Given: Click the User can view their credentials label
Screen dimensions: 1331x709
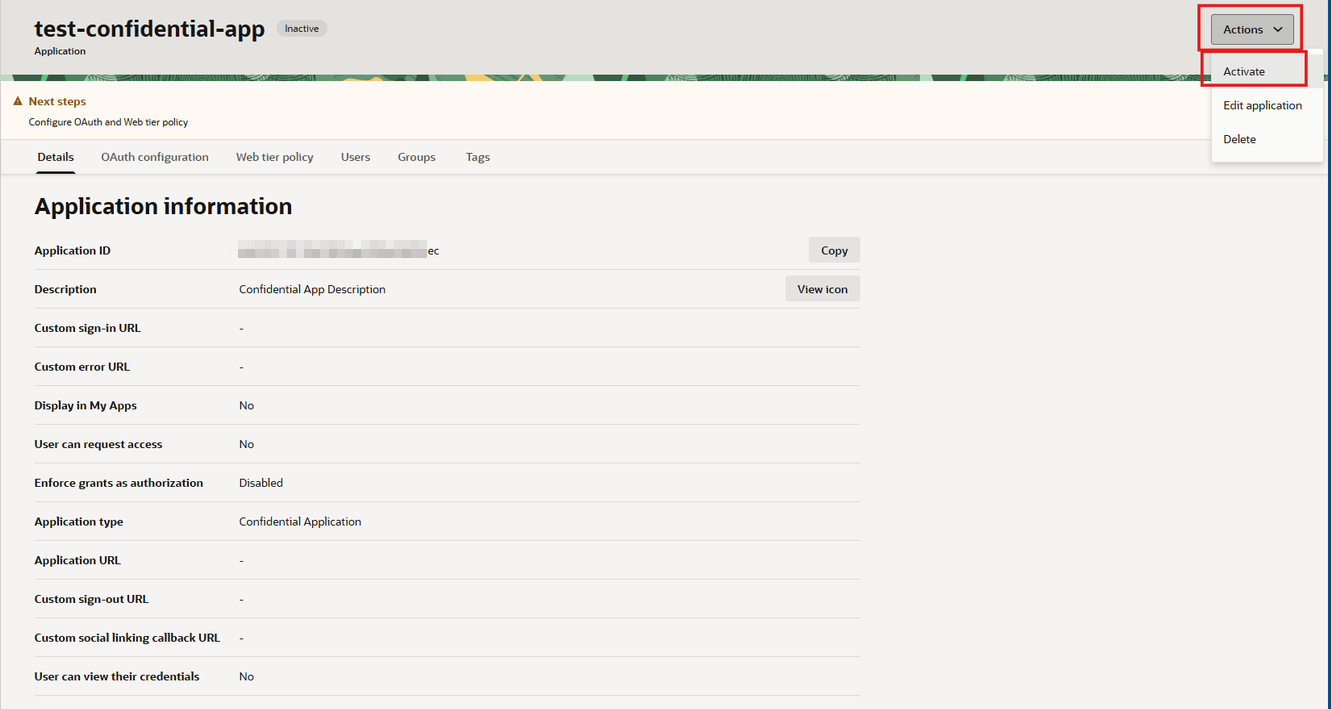Looking at the screenshot, I should click(117, 677).
